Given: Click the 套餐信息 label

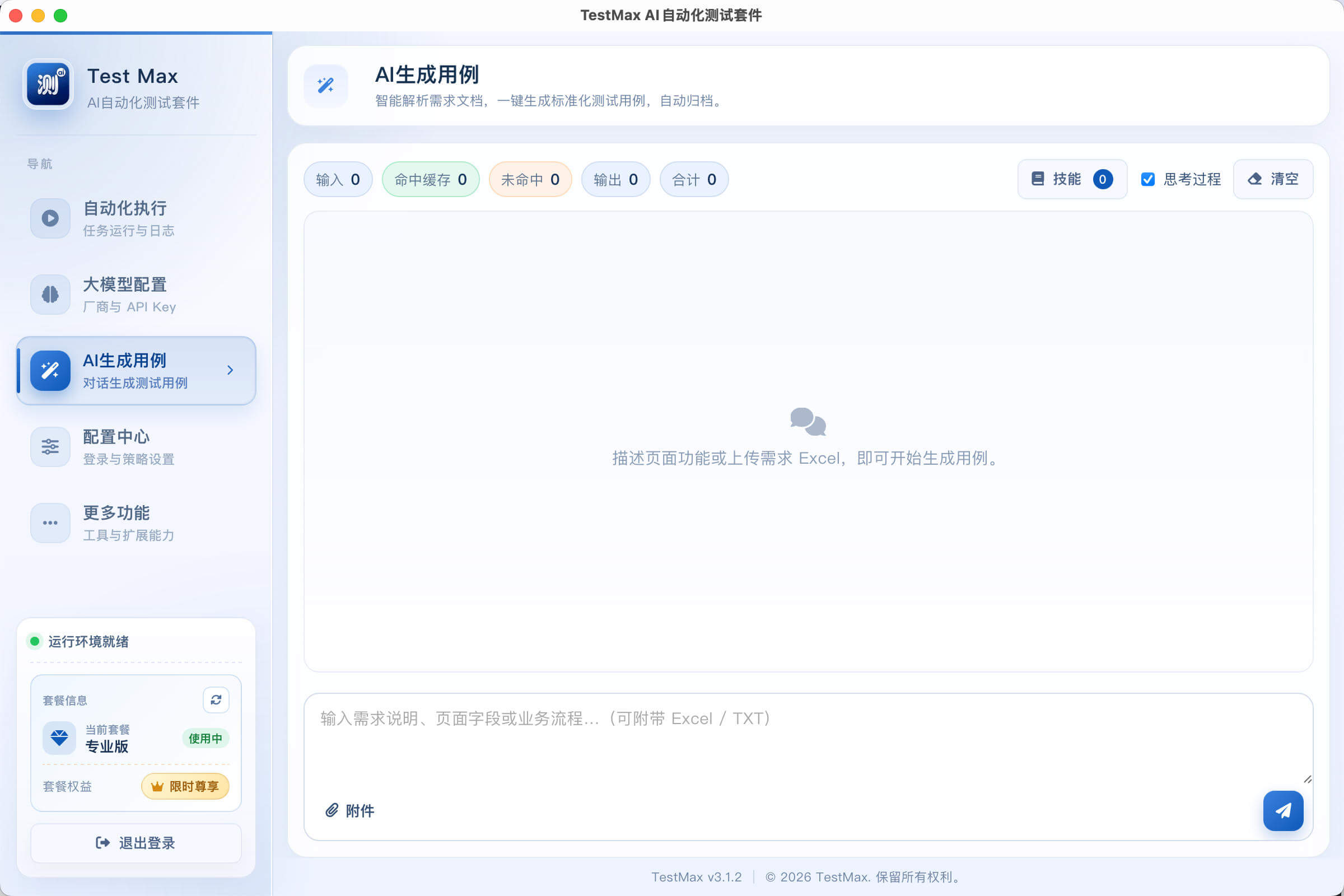Looking at the screenshot, I should pyautogui.click(x=65, y=700).
